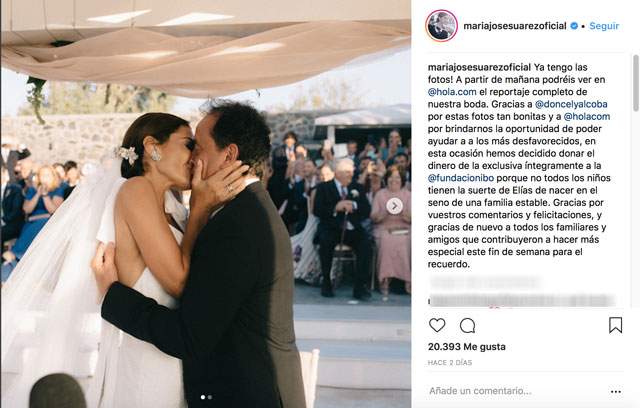Click the blue verified badge

click(574, 26)
